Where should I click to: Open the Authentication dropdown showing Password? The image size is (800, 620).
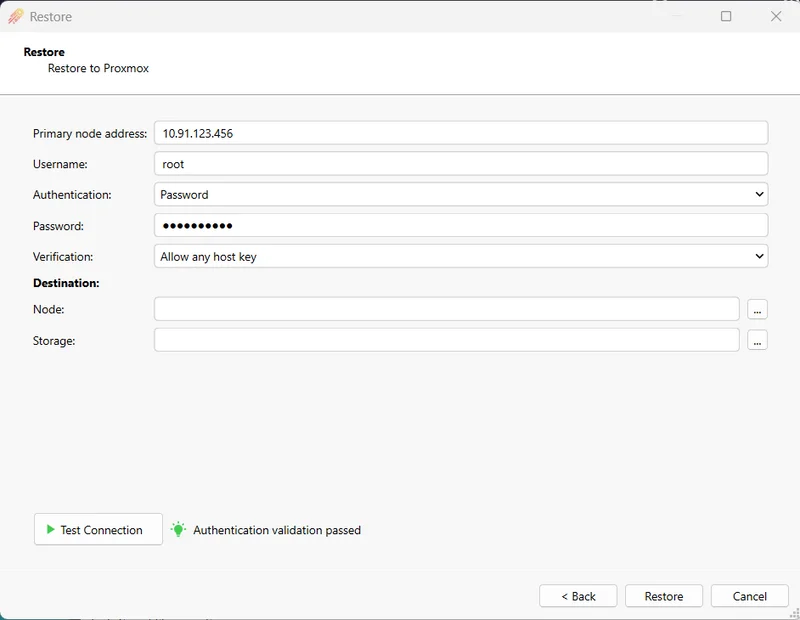(x=460, y=195)
